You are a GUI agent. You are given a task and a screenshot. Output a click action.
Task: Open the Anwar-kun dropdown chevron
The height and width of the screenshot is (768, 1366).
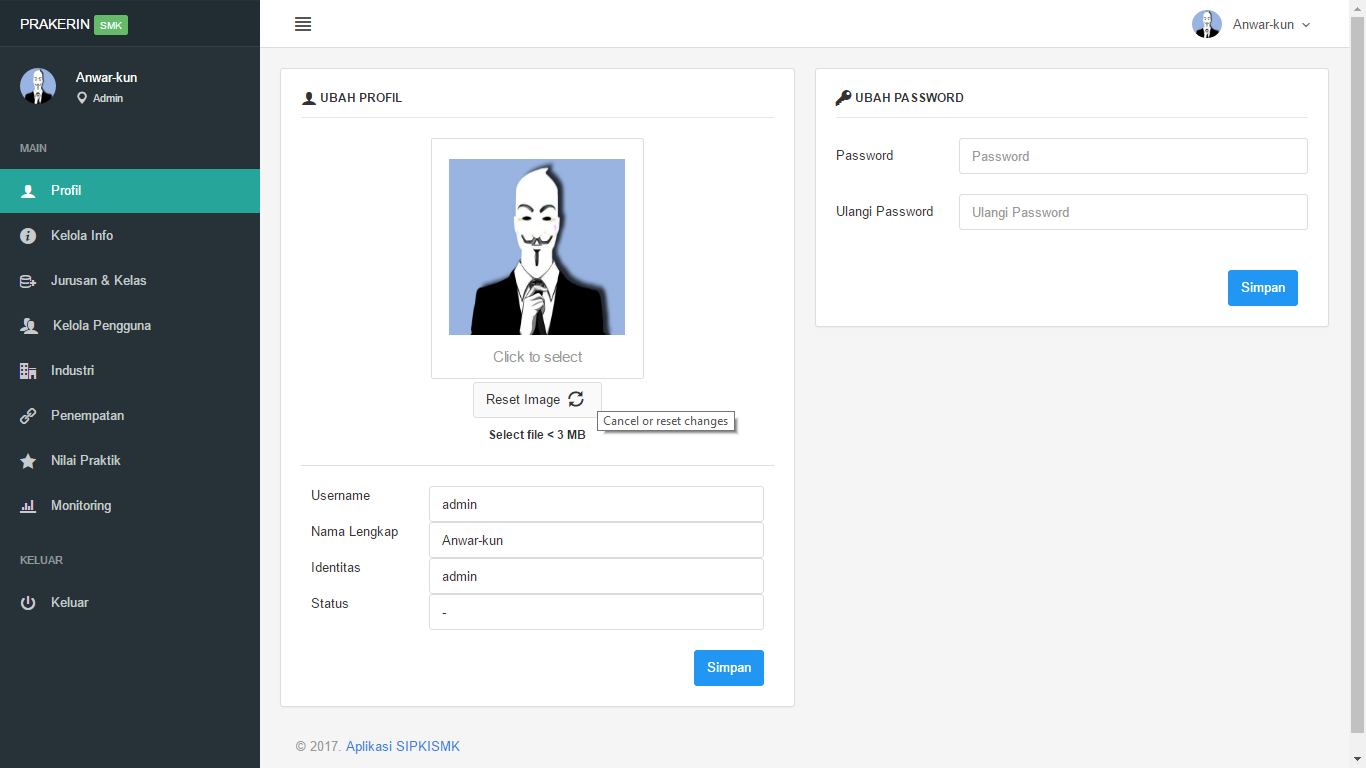coord(1306,25)
